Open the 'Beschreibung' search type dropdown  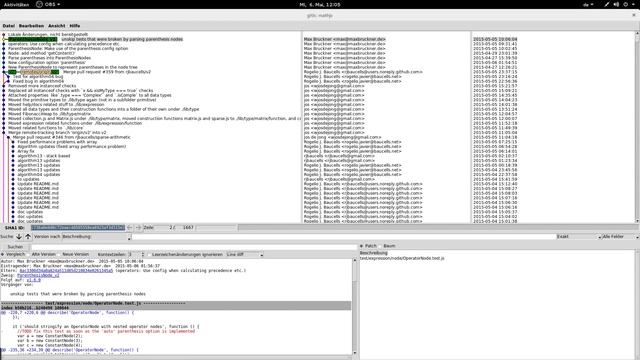click(96, 236)
